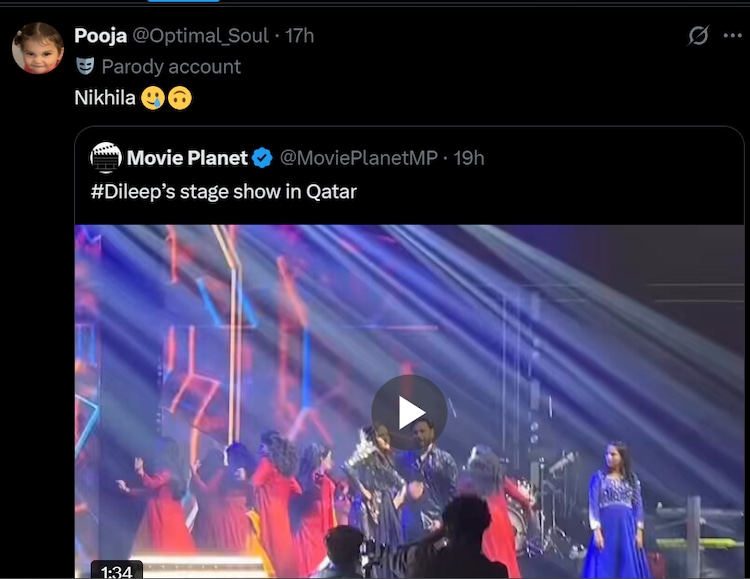Screen dimensions: 750x579
Task: Click the 19h quoted post timestamp
Action: (468, 158)
